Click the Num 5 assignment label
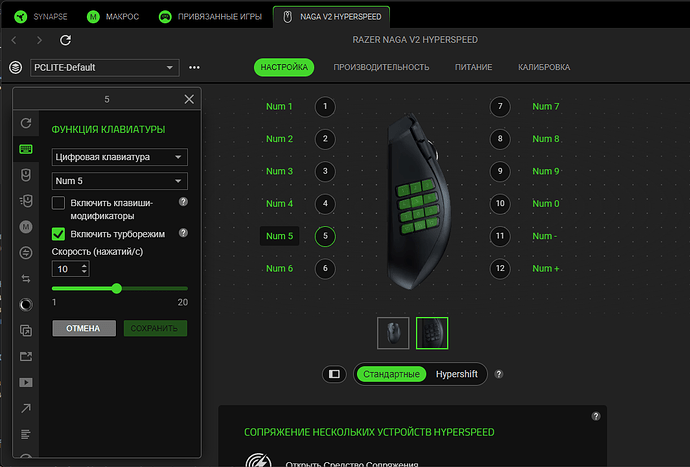Viewport: 690px width, 467px height. point(279,236)
